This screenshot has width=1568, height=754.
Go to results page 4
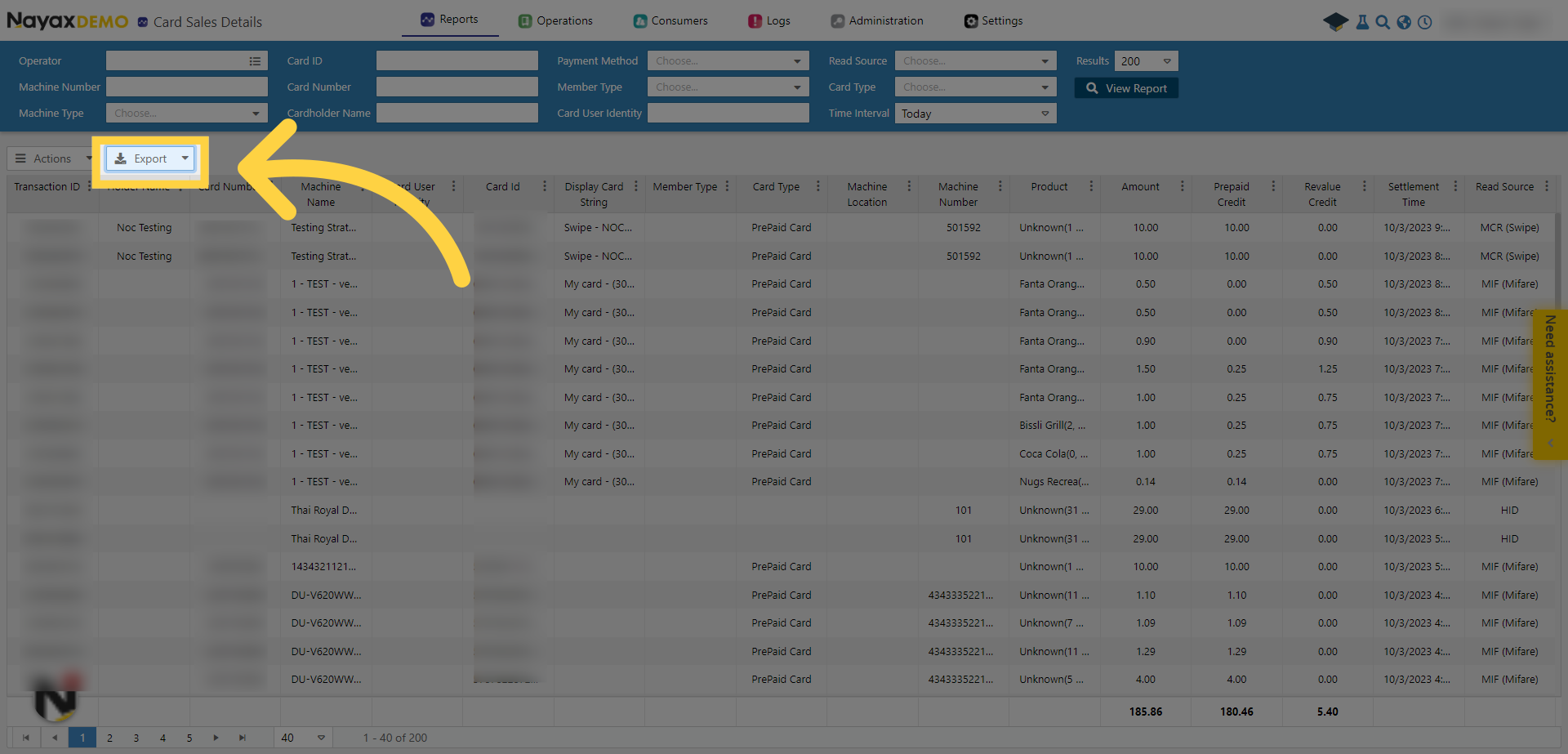[163, 738]
